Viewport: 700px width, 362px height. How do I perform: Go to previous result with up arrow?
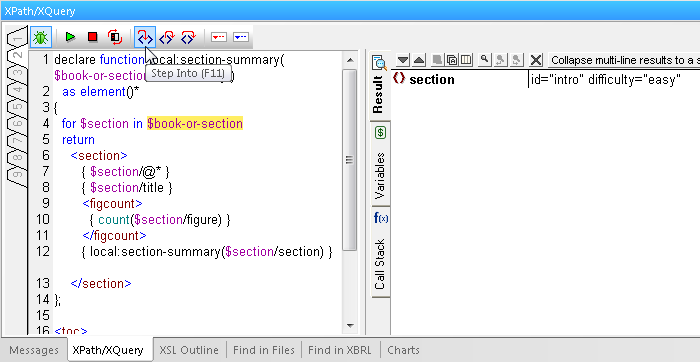418,60
